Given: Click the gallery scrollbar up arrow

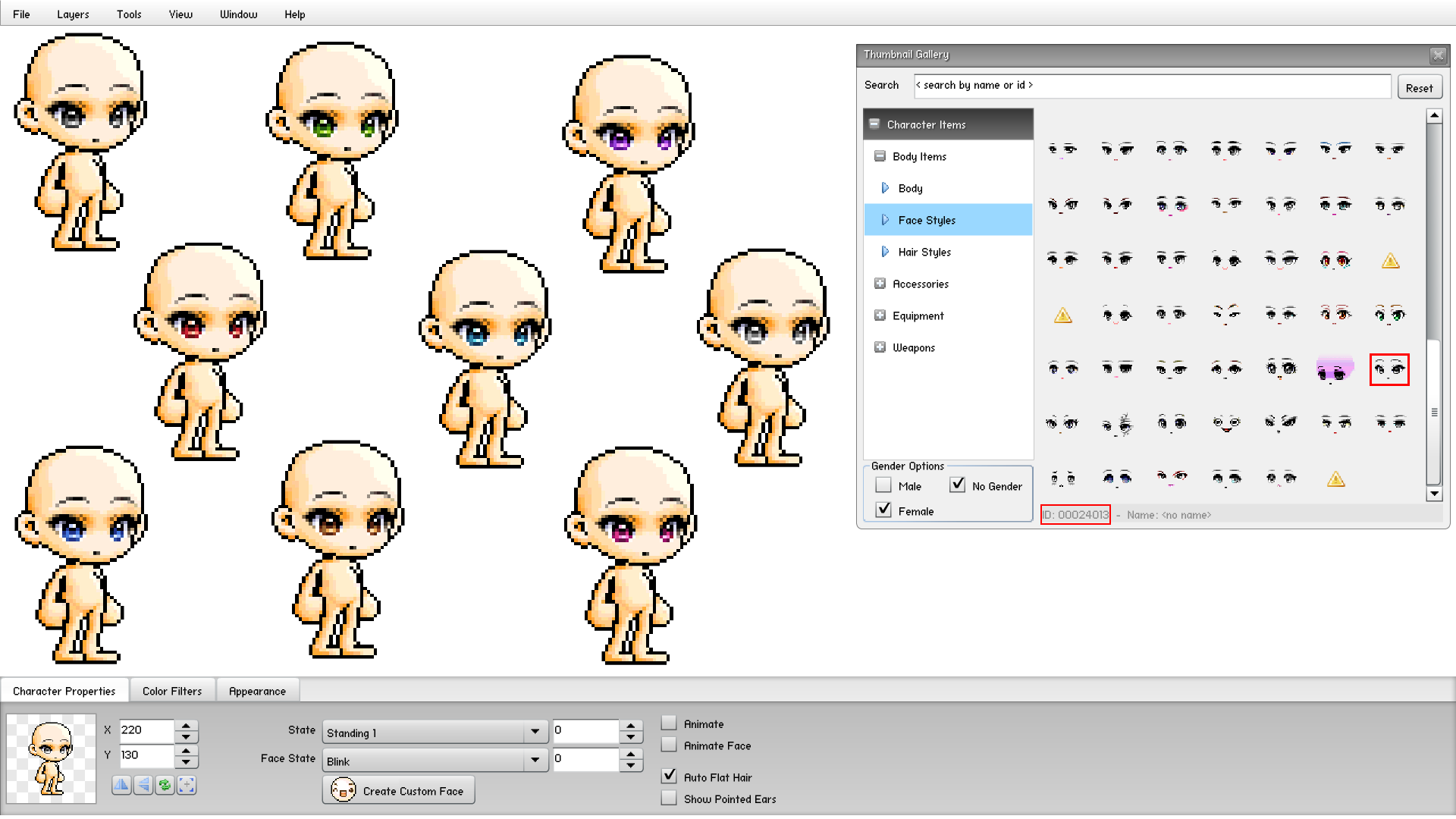Looking at the screenshot, I should coord(1434,115).
